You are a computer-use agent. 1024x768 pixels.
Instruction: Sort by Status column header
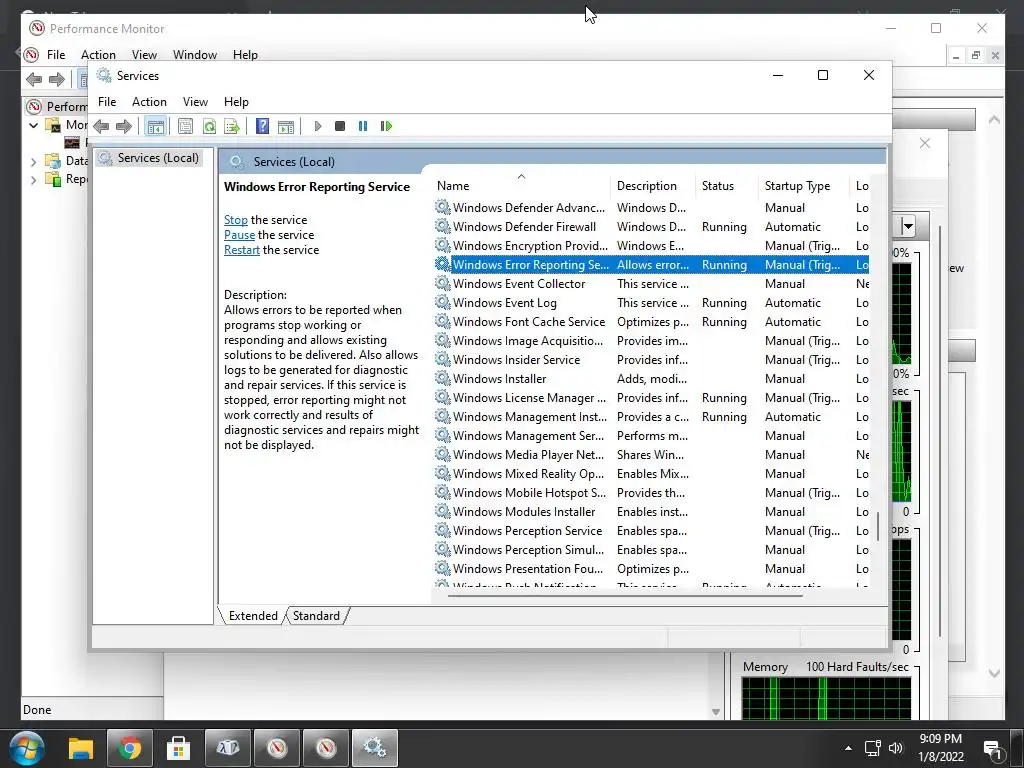tap(727, 186)
